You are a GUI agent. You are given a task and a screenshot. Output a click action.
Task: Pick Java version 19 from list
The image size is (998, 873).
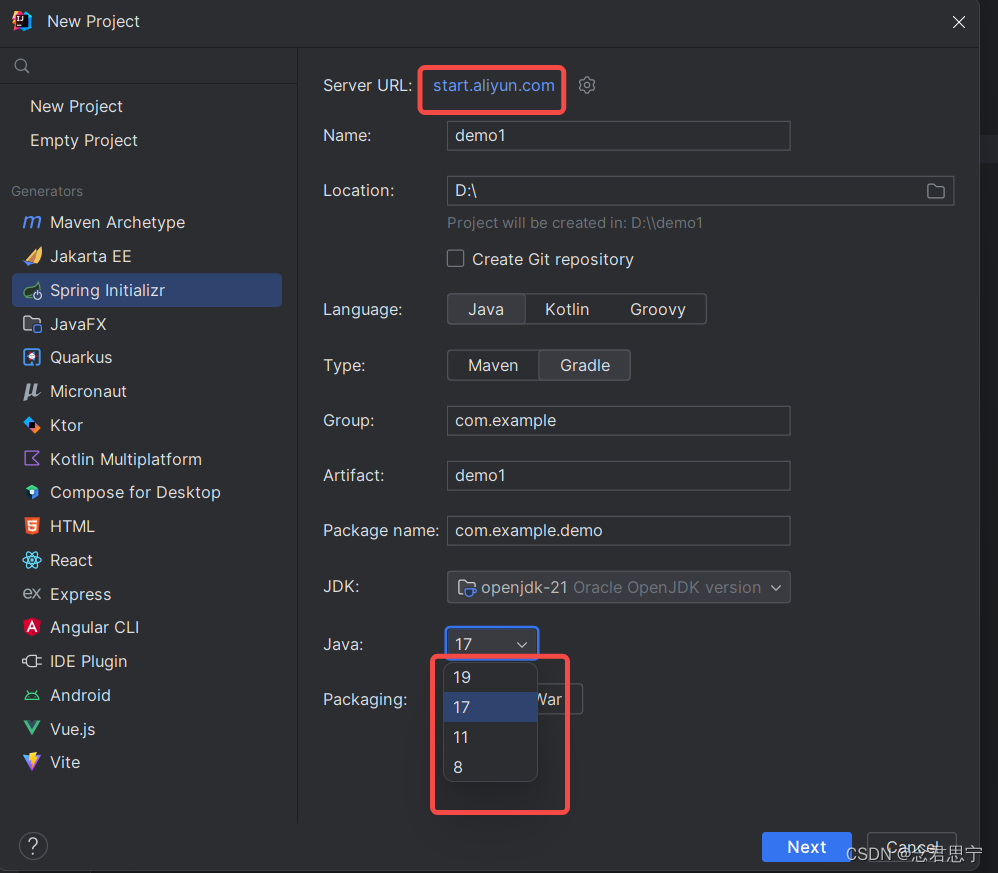coord(490,677)
